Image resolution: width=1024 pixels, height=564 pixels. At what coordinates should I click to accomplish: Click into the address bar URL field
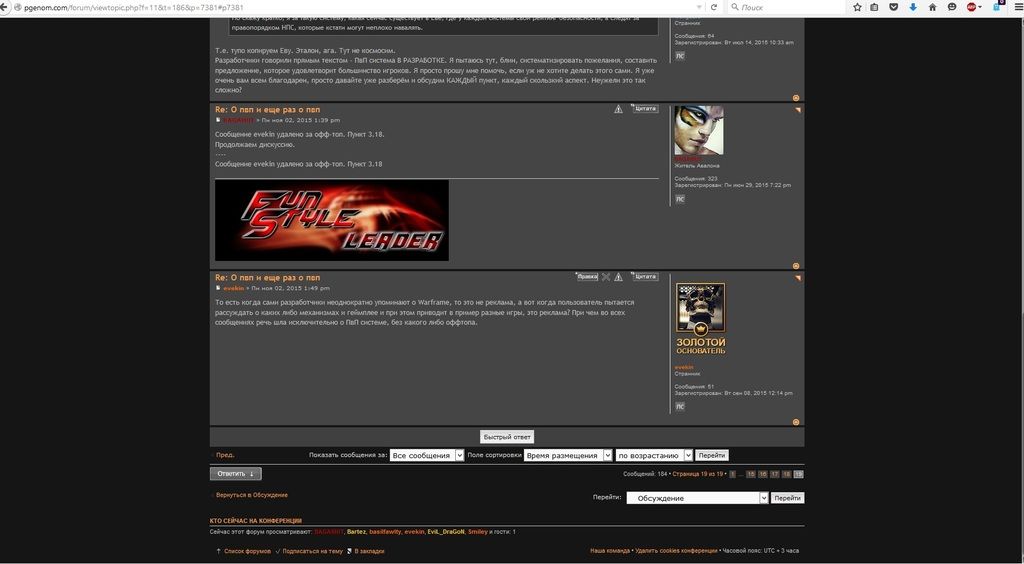click(353, 7)
